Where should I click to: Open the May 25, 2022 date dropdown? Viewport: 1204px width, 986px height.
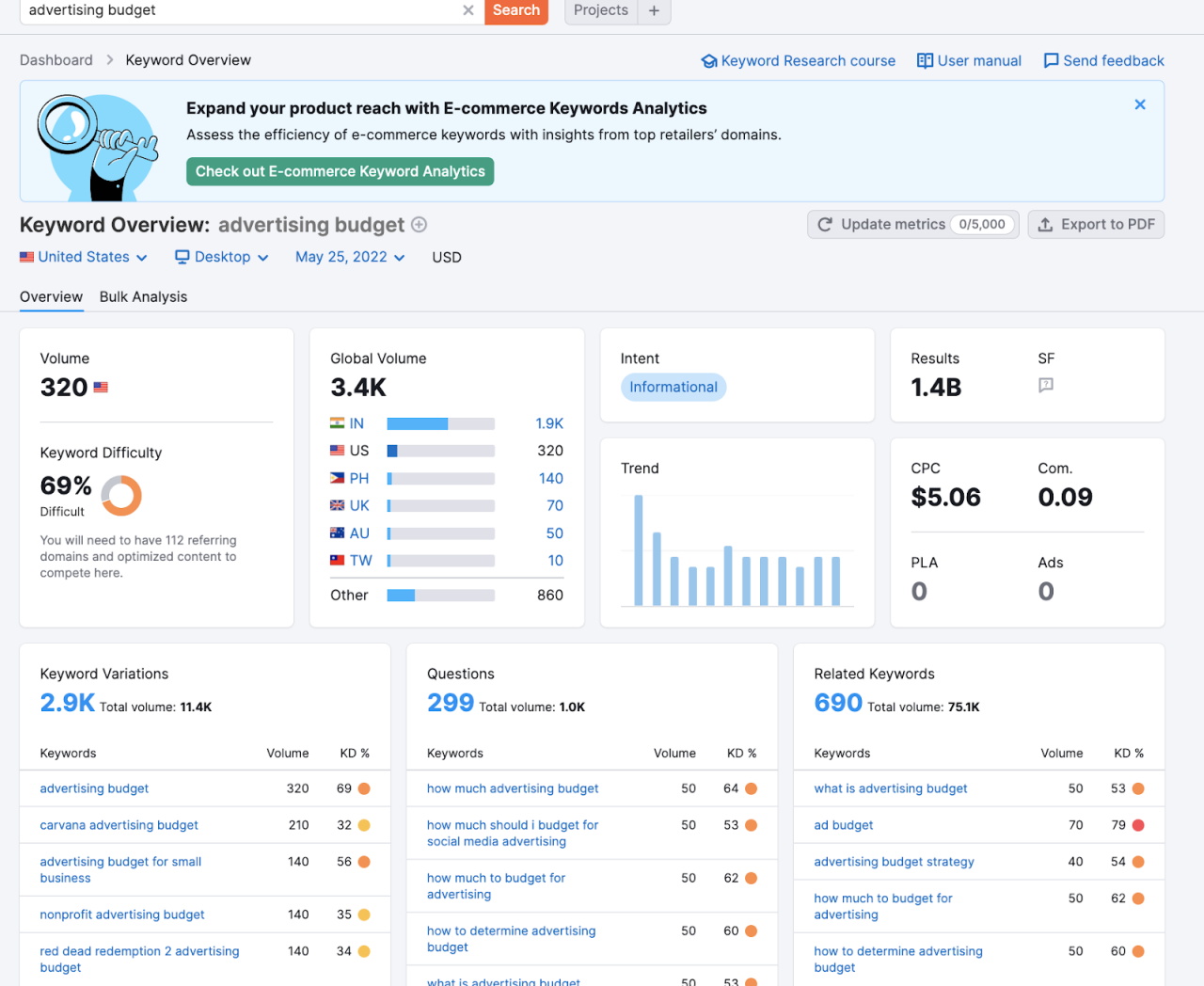[x=350, y=257]
